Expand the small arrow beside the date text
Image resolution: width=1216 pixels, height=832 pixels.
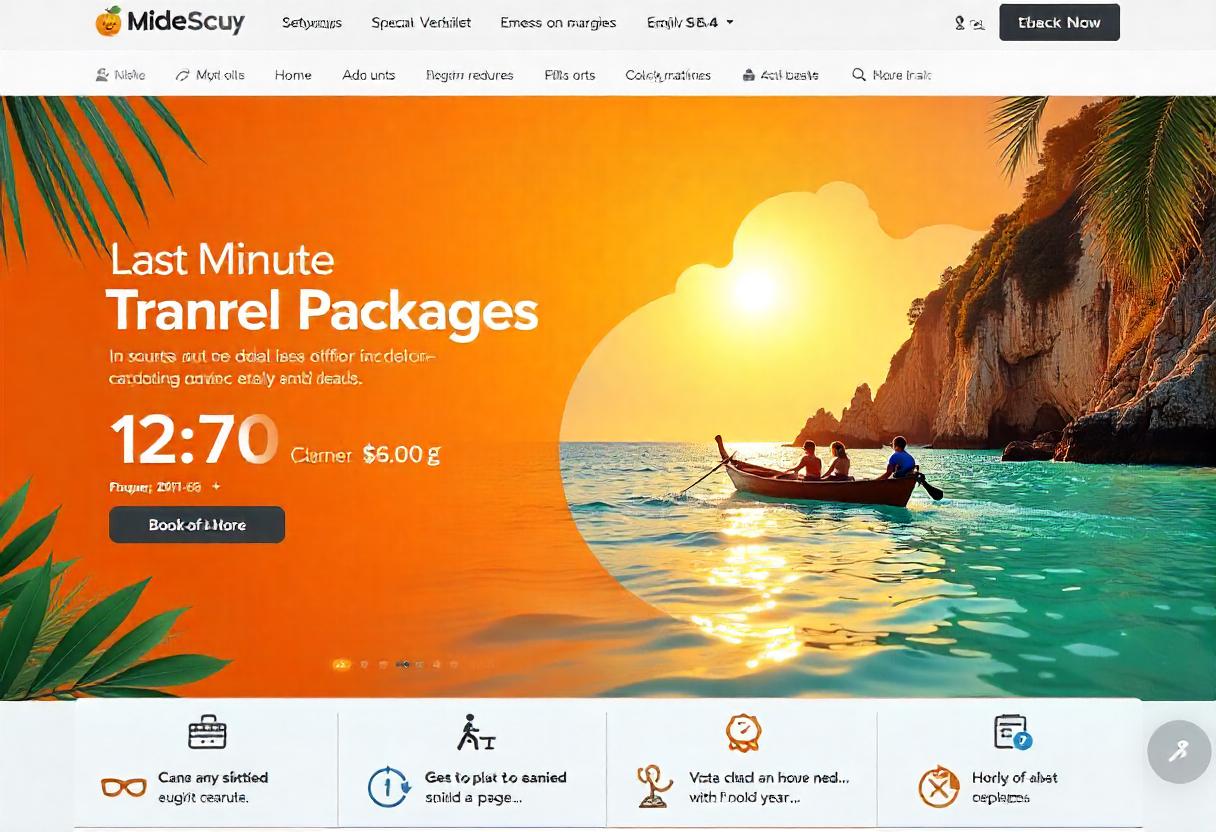click(216, 487)
